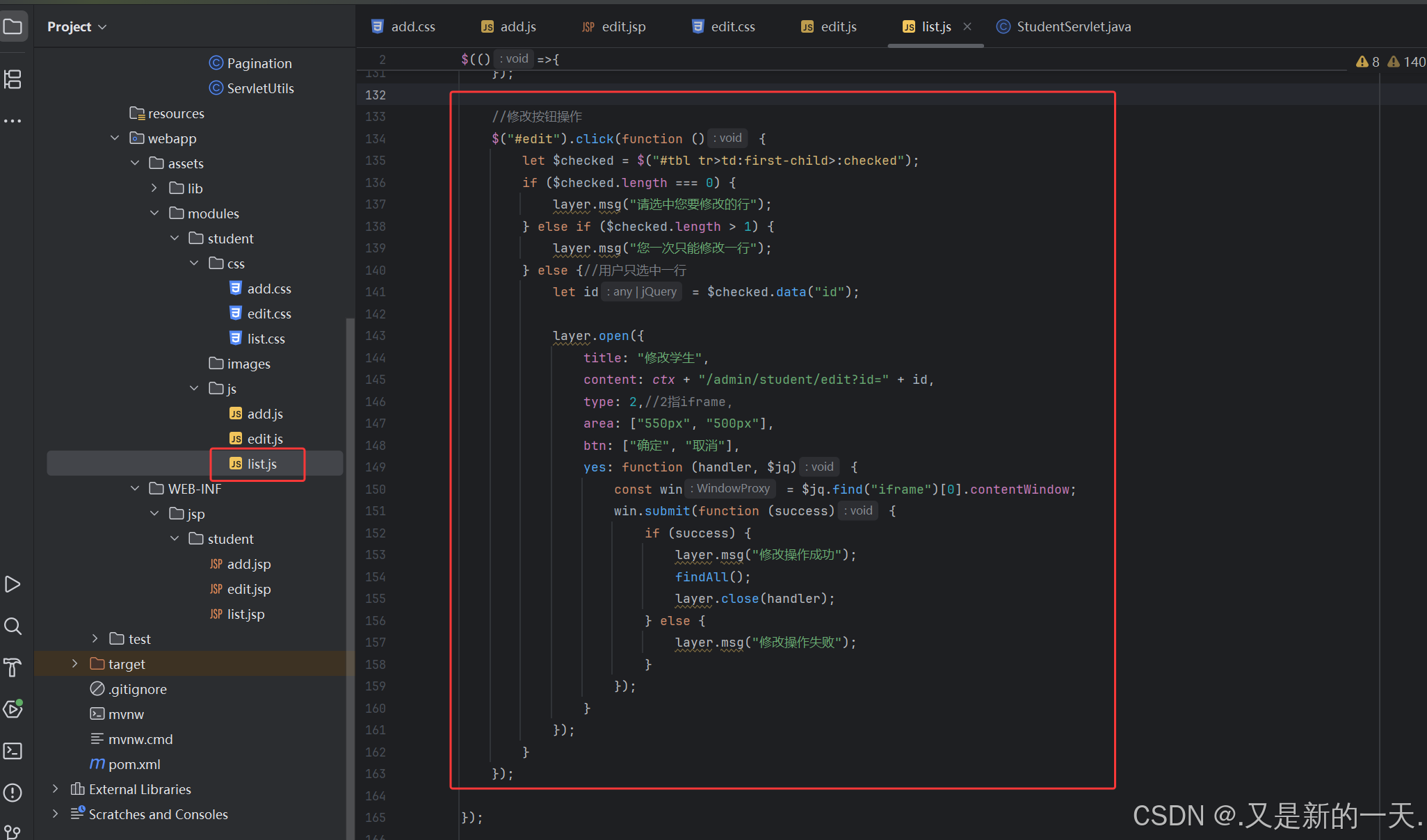1427x840 pixels.
Task: Select the mvnw file
Action: coord(117,714)
